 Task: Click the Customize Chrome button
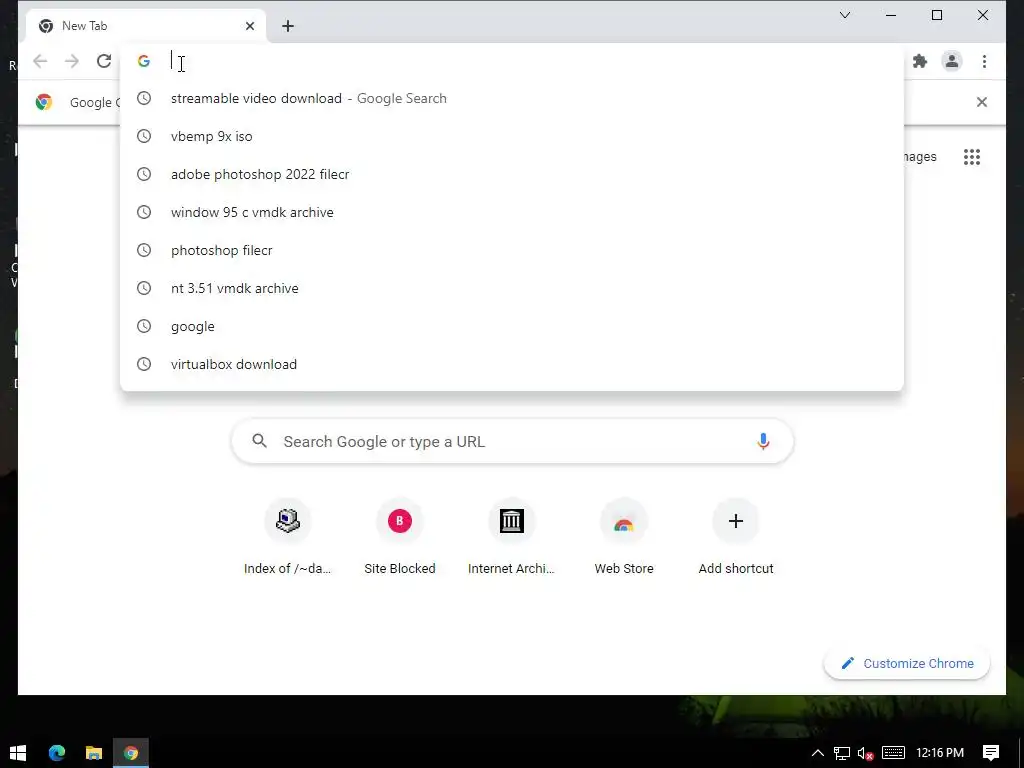pos(906,664)
